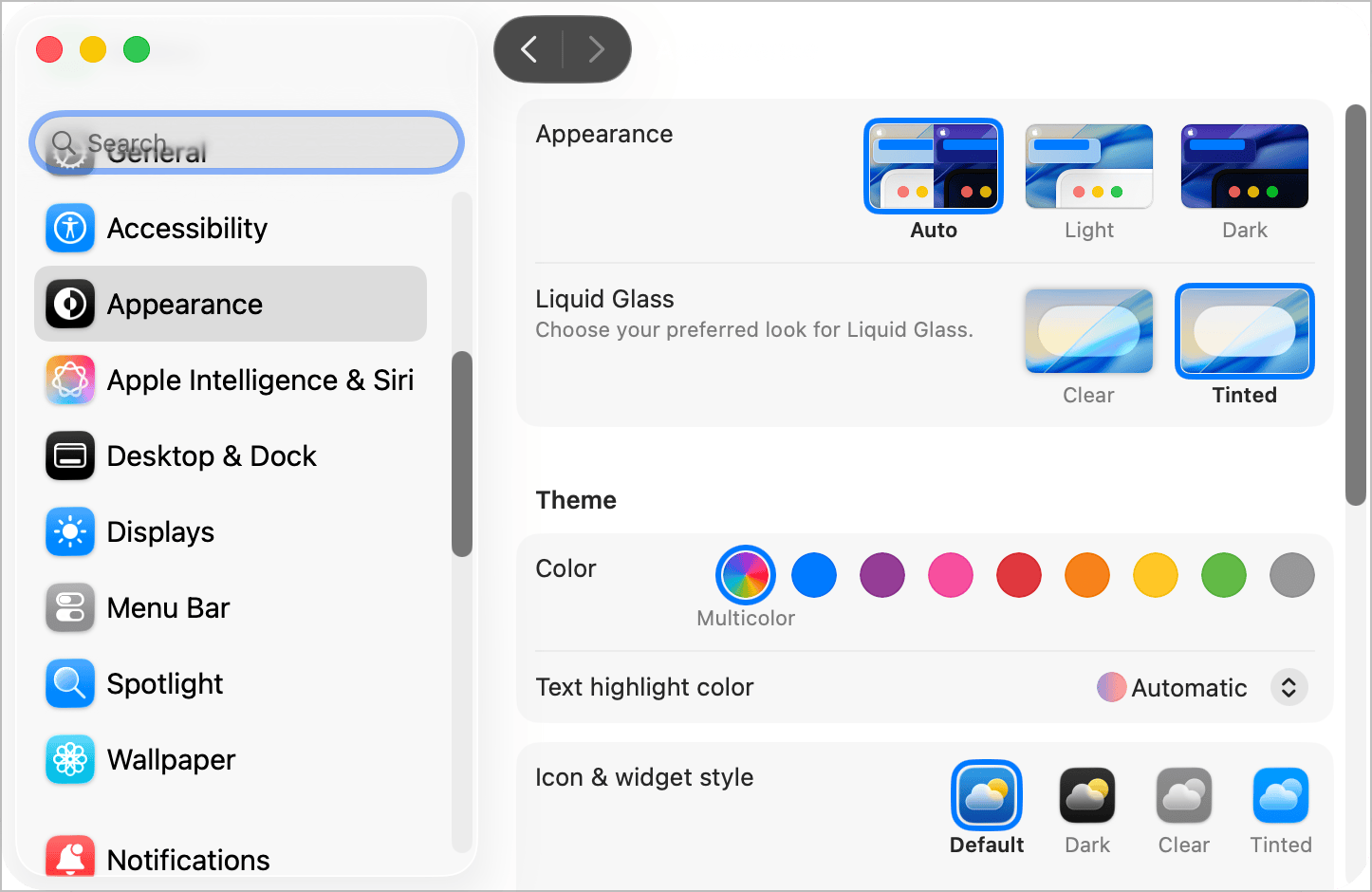Open Displays settings in the sidebar

tap(160, 531)
